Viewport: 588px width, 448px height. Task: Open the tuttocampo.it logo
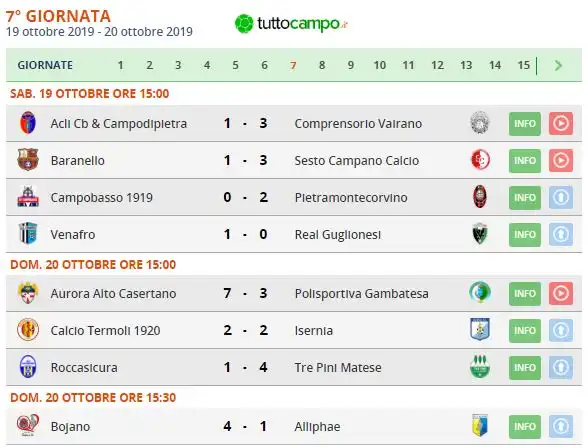pyautogui.click(x=291, y=24)
